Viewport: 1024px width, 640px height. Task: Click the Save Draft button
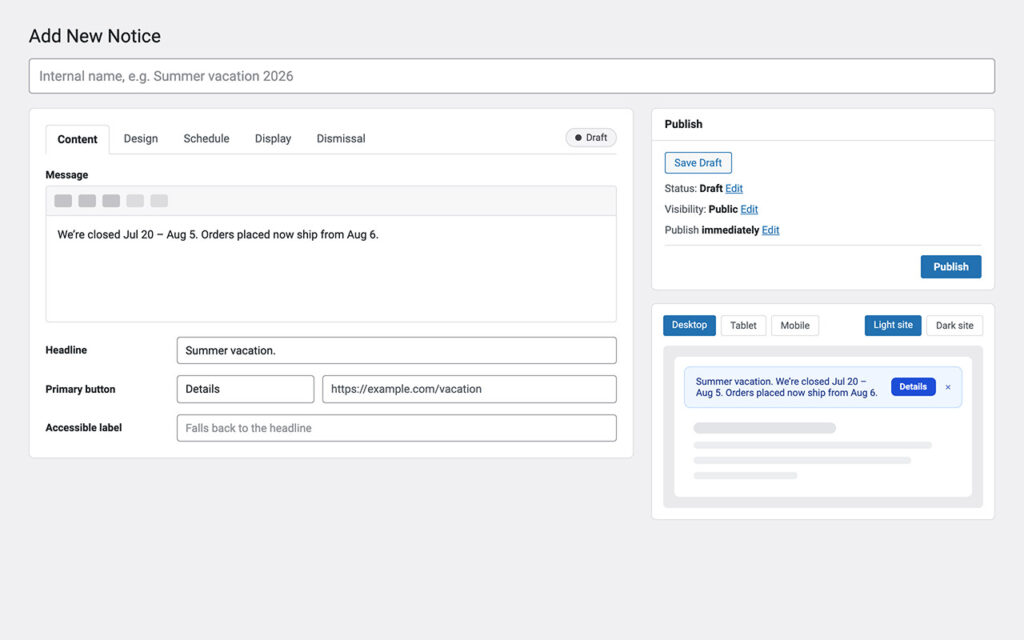(x=698, y=163)
